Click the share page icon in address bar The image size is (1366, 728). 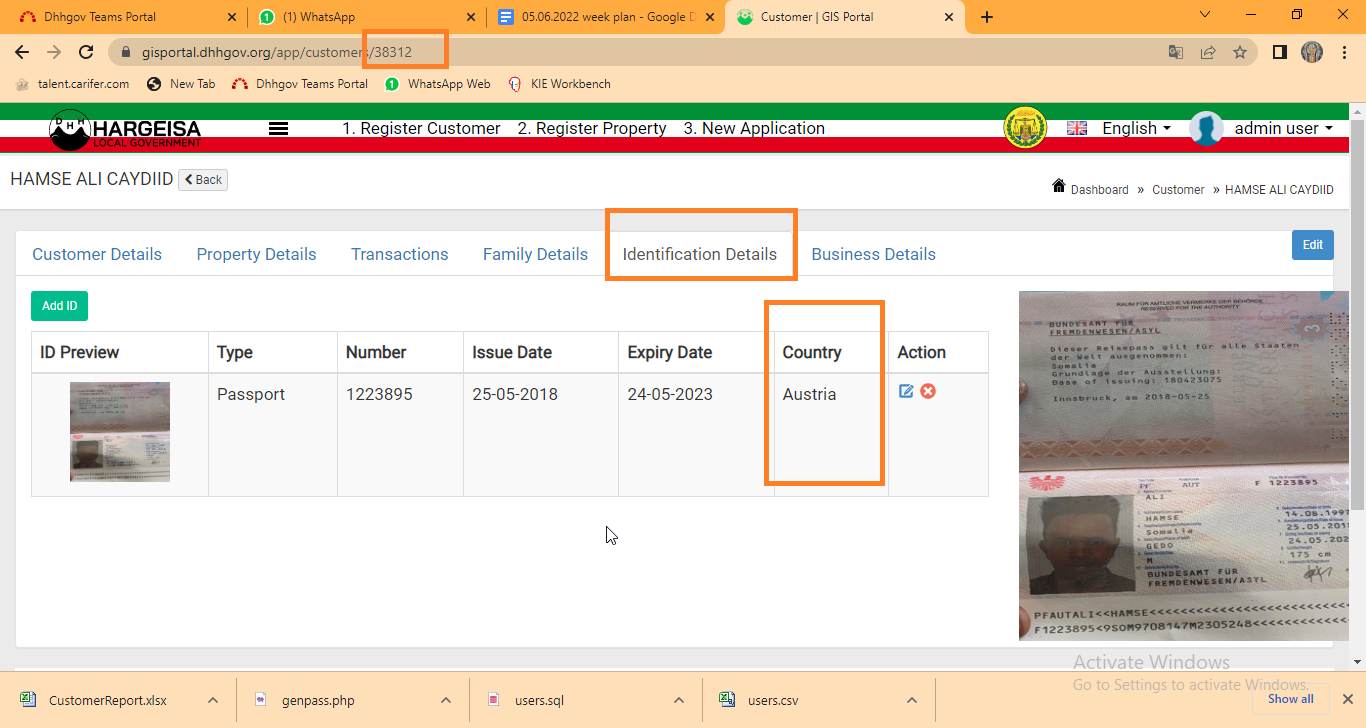pos(1208,52)
